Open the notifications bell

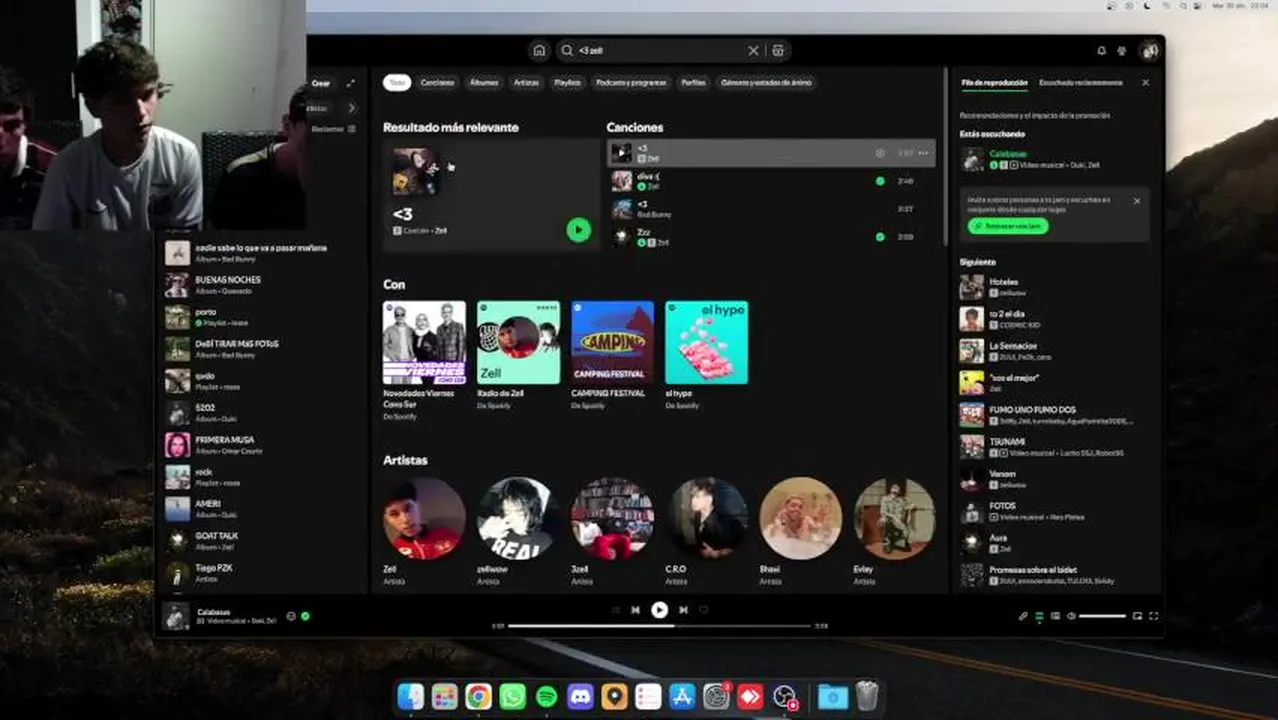click(1102, 50)
